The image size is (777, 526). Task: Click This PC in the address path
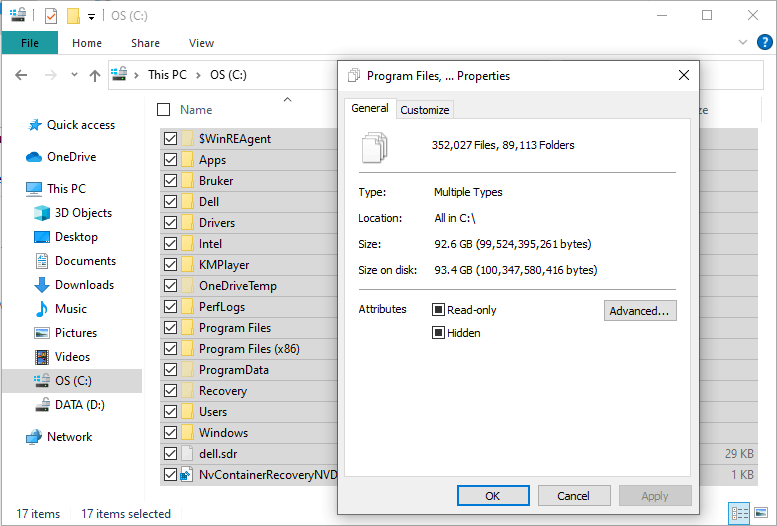(167, 75)
